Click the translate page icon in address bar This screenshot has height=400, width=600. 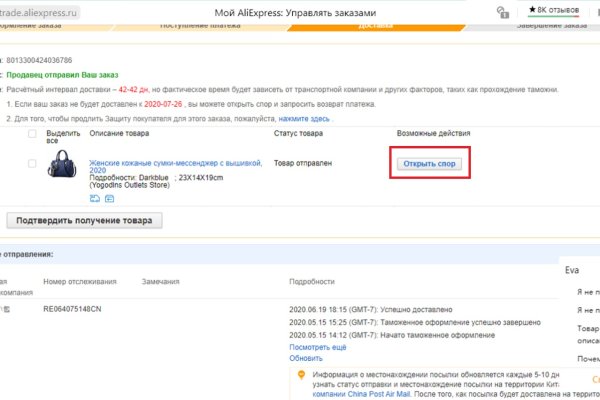501,13
